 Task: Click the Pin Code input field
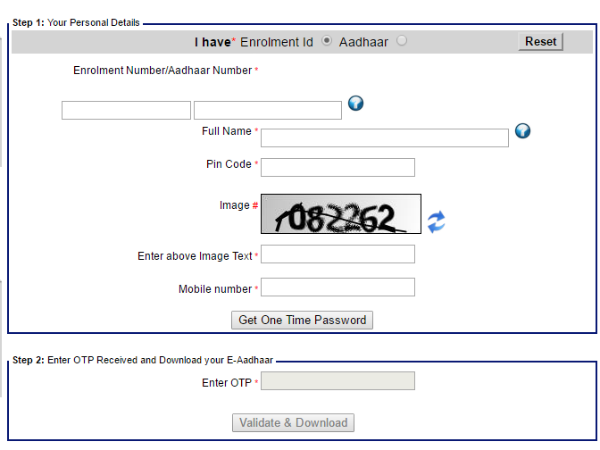pos(337,167)
